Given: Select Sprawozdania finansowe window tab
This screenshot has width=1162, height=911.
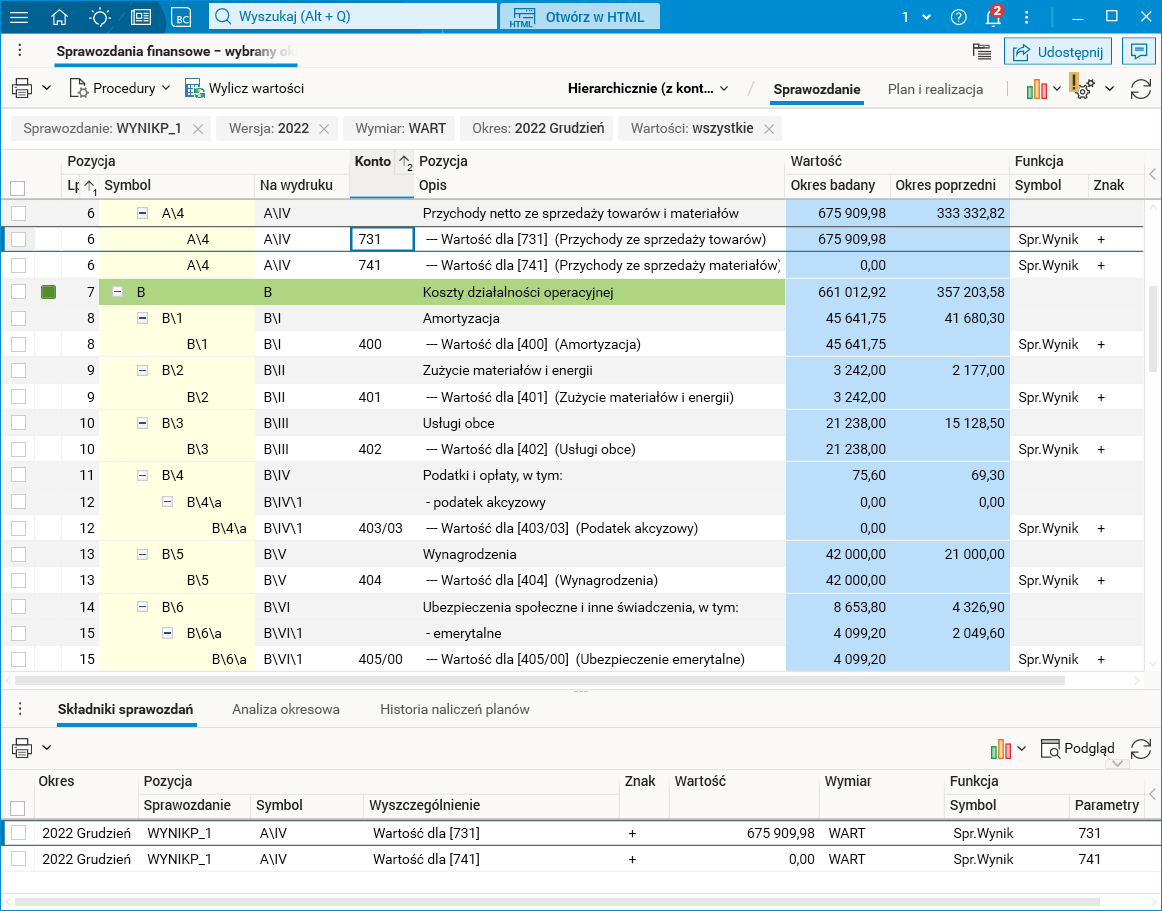Looking at the screenshot, I should 178,51.
